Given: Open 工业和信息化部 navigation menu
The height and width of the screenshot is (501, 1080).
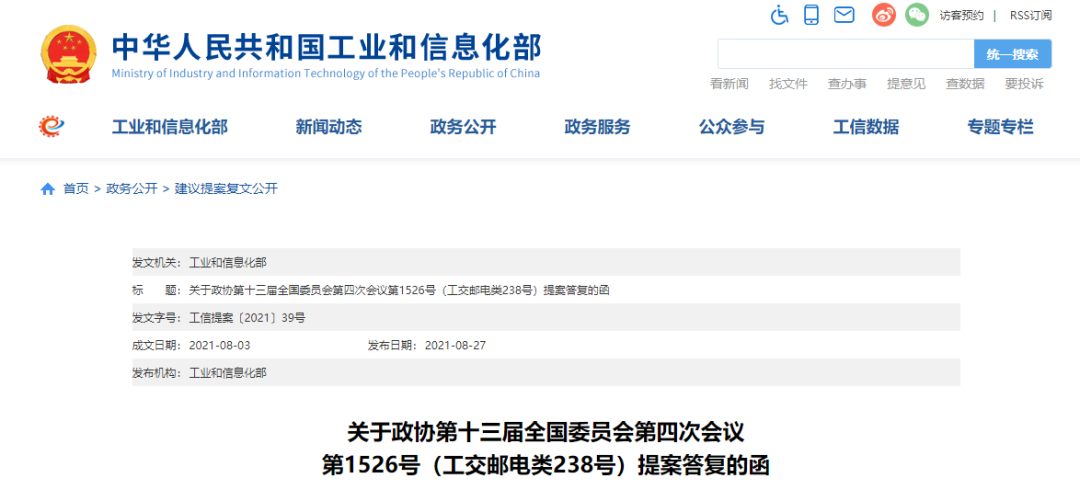Looking at the screenshot, I should coord(169,127).
